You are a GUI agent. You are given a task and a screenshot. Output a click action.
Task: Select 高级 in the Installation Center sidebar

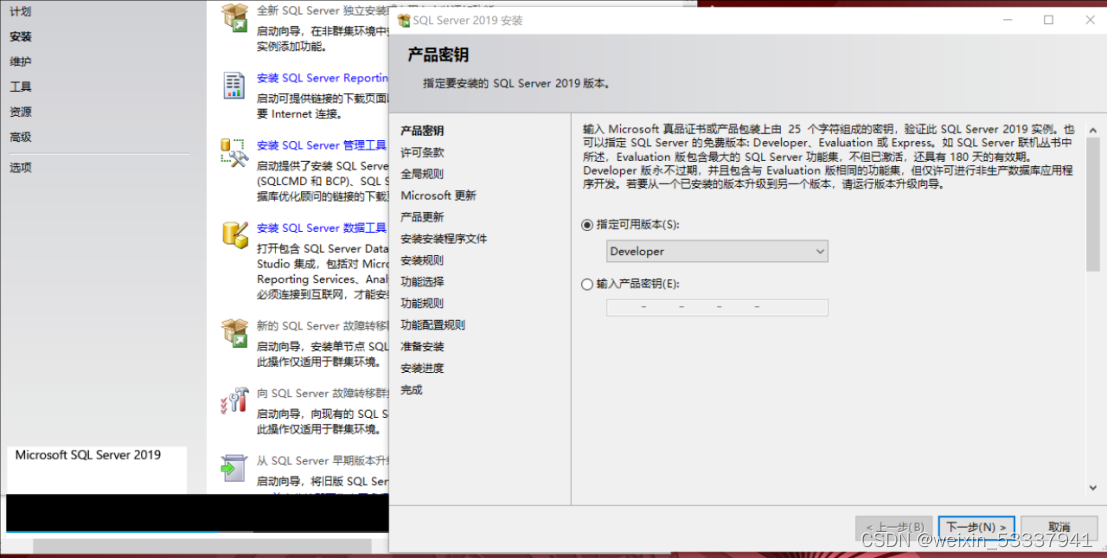point(20,137)
